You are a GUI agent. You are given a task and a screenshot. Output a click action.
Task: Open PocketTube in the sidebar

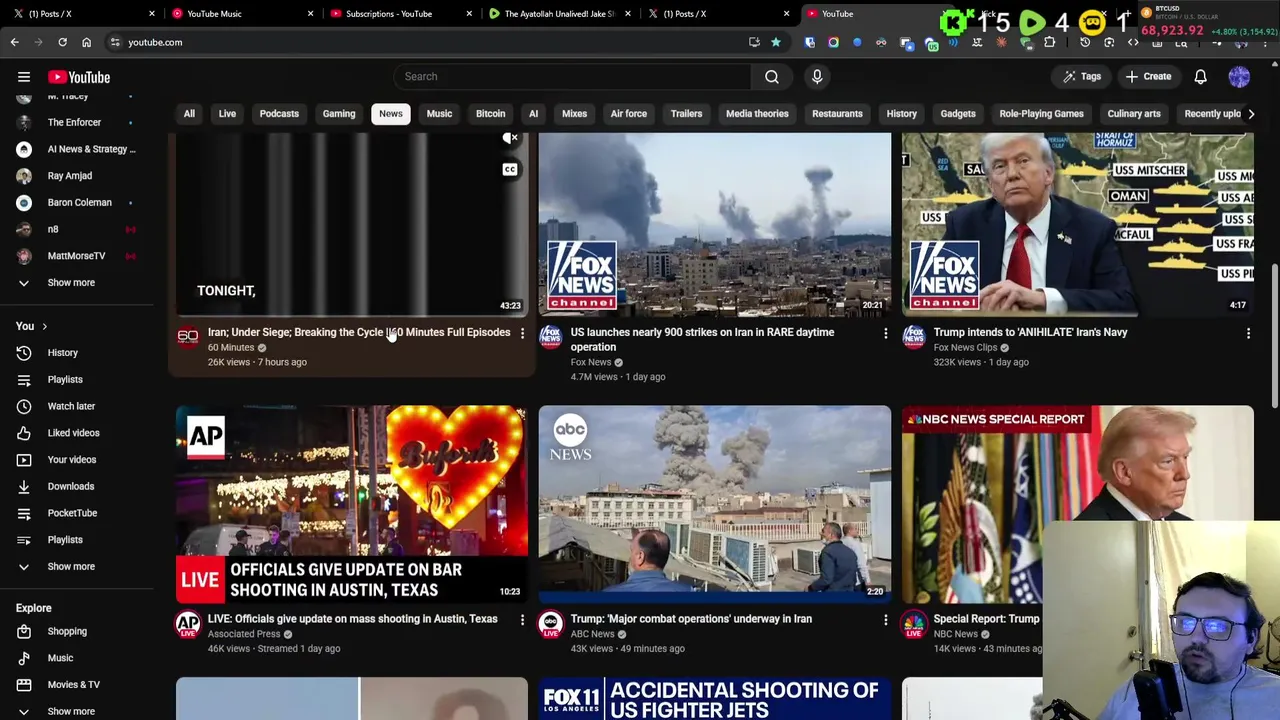[72, 513]
